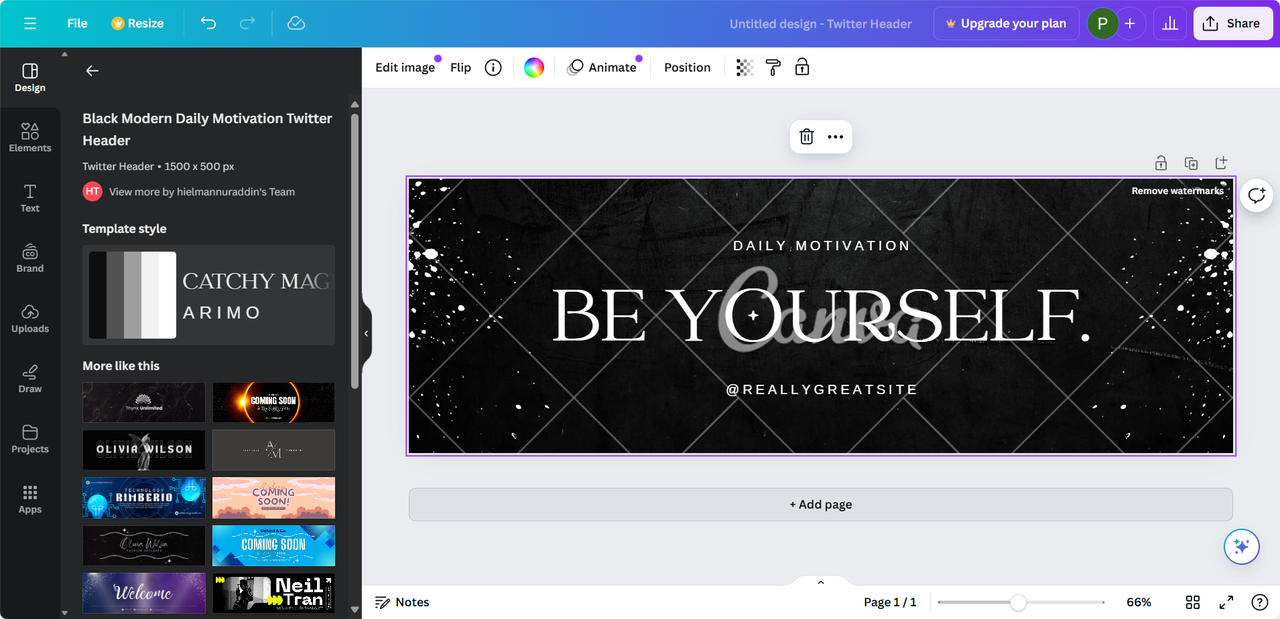This screenshot has width=1280, height=619.
Task: Click the zoom slider handle
Action: point(1018,602)
